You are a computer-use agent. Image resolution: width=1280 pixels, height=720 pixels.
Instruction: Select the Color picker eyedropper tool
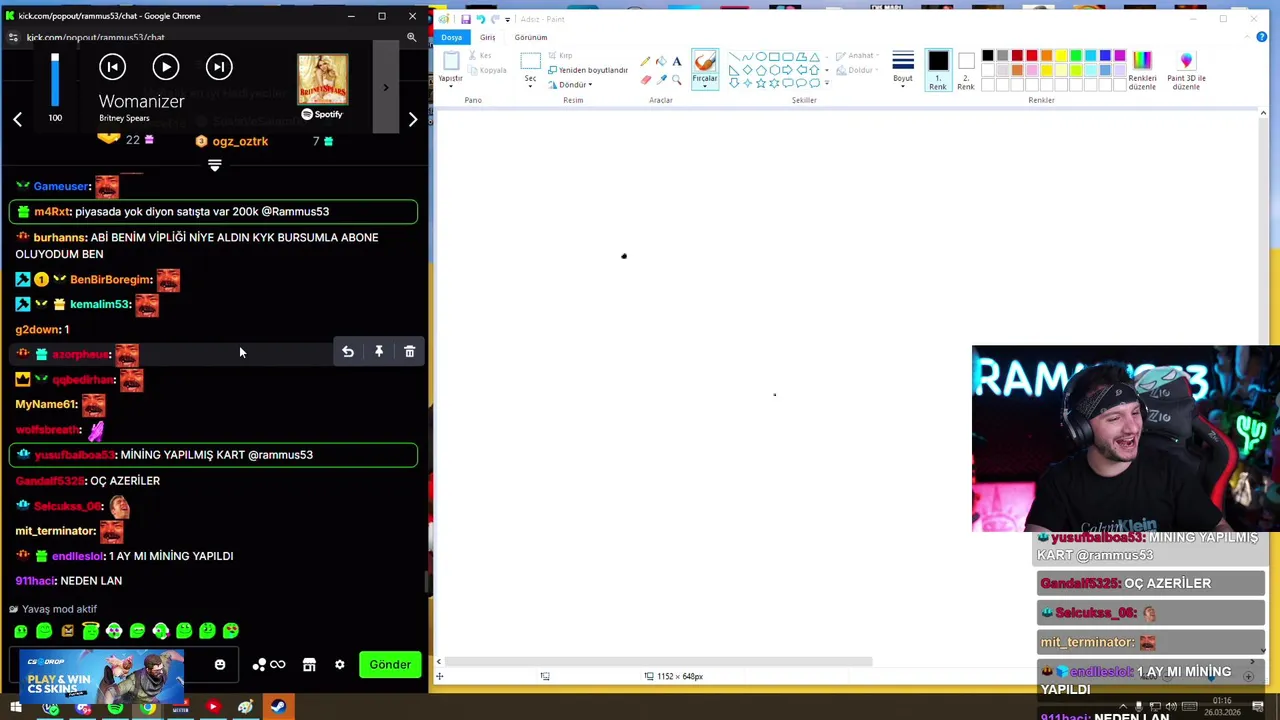[661, 79]
